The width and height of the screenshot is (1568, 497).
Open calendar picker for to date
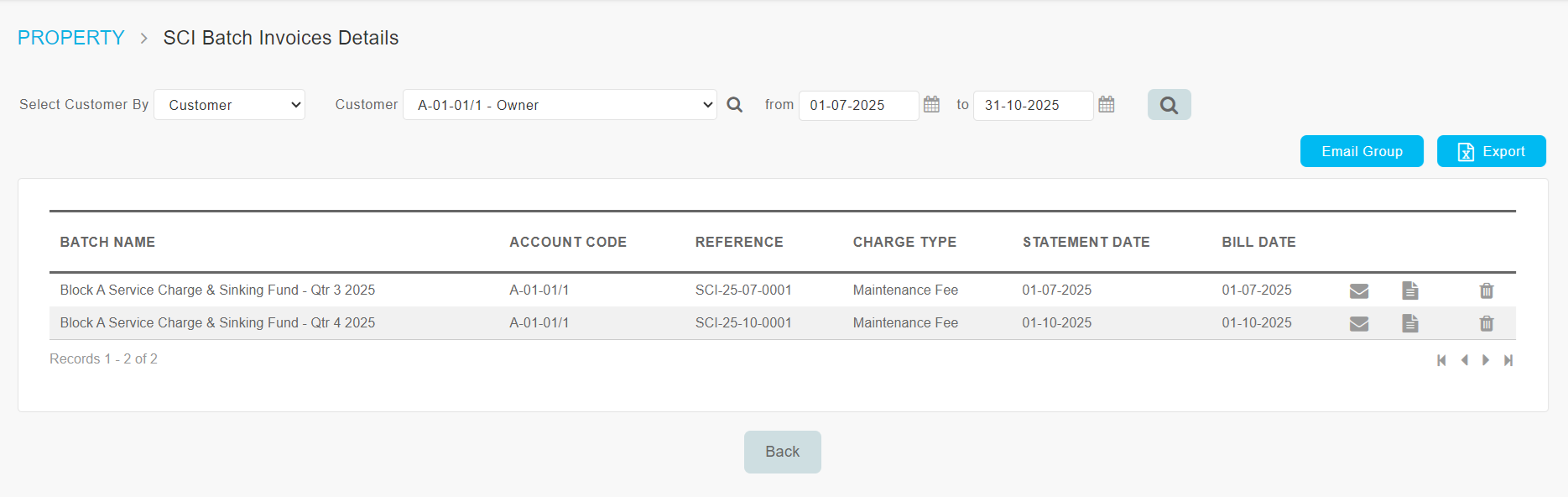[1107, 105]
